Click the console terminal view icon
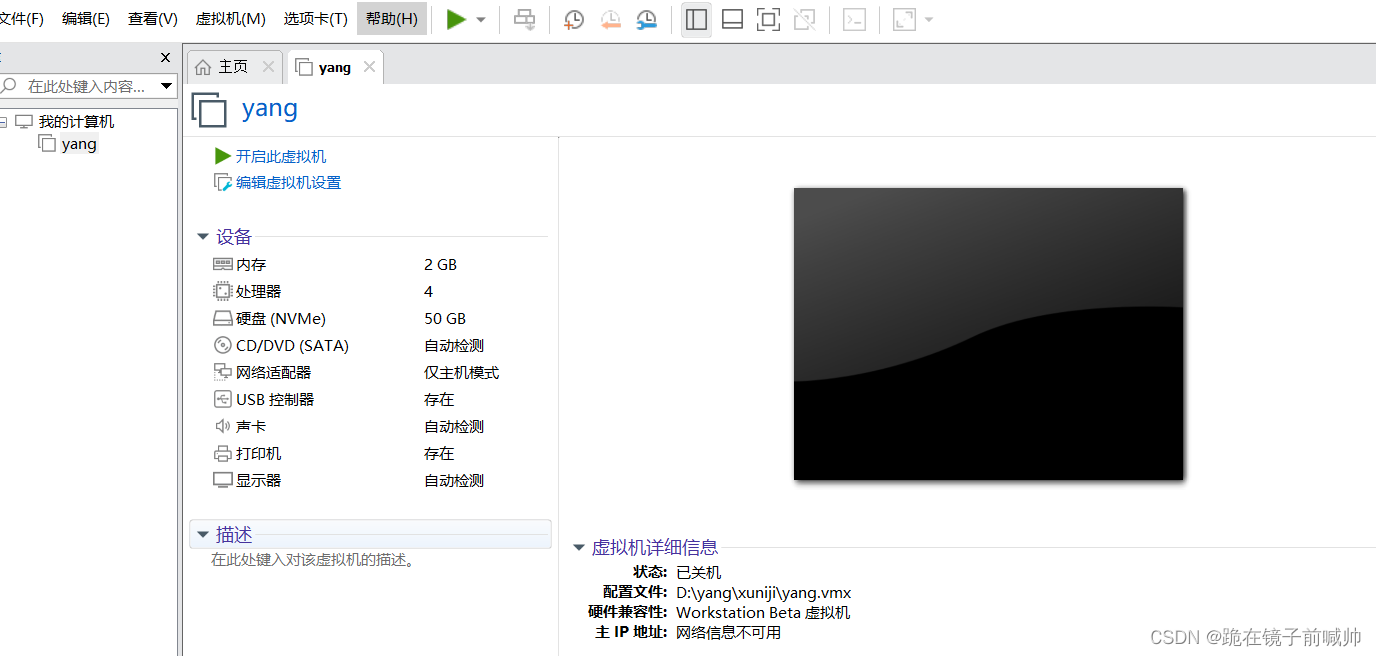Screen dimensions: 1376x656 854,19
